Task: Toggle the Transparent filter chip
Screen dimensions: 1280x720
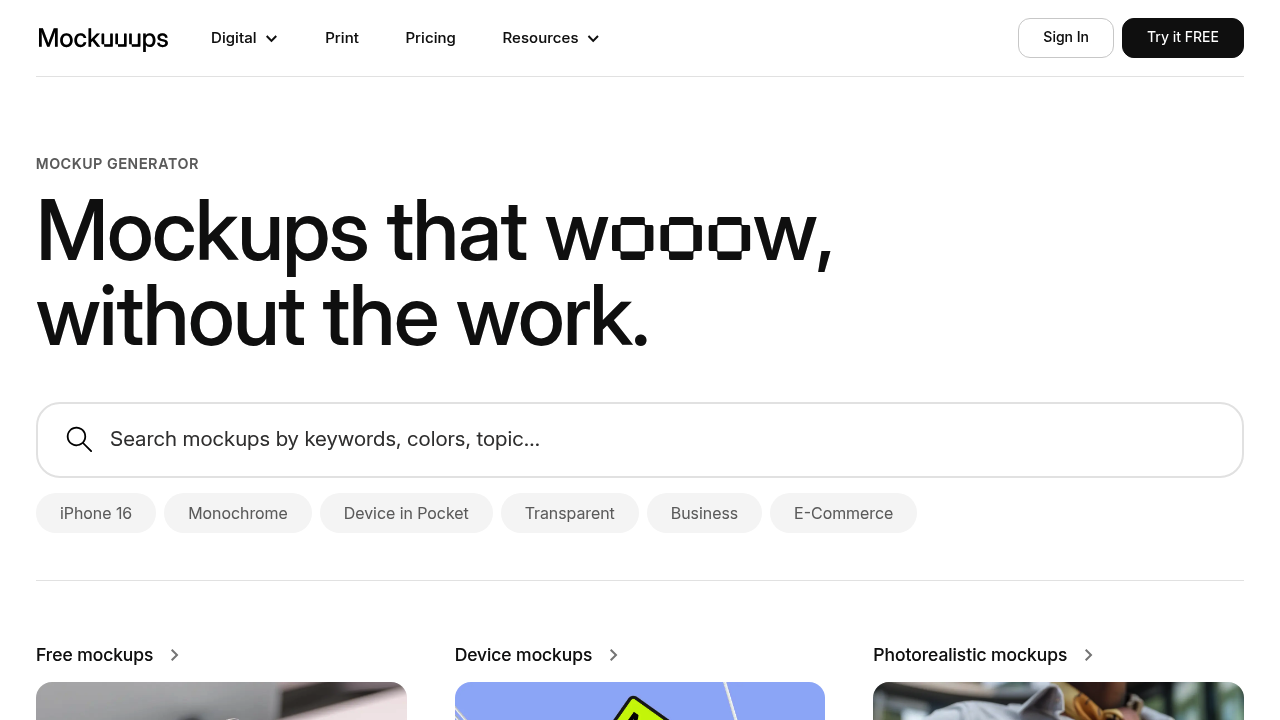Action: pyautogui.click(x=569, y=513)
